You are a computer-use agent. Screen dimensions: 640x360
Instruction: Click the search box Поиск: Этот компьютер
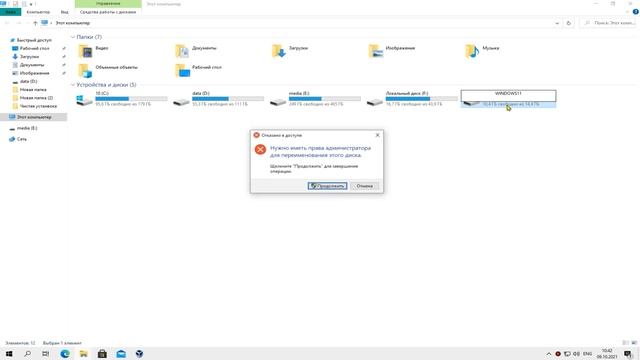(608, 23)
